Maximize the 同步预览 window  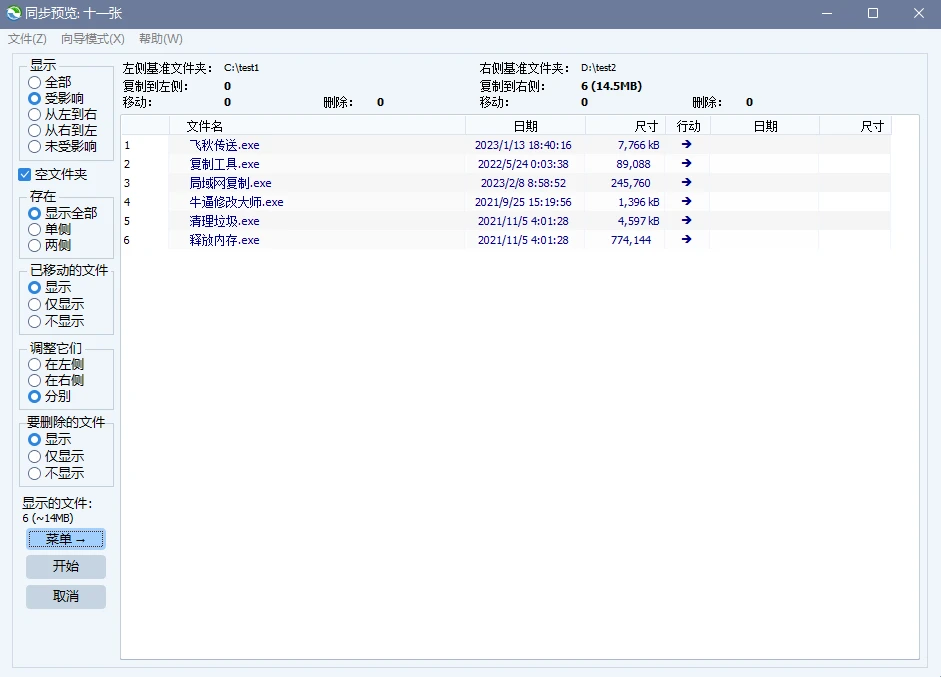pos(873,13)
